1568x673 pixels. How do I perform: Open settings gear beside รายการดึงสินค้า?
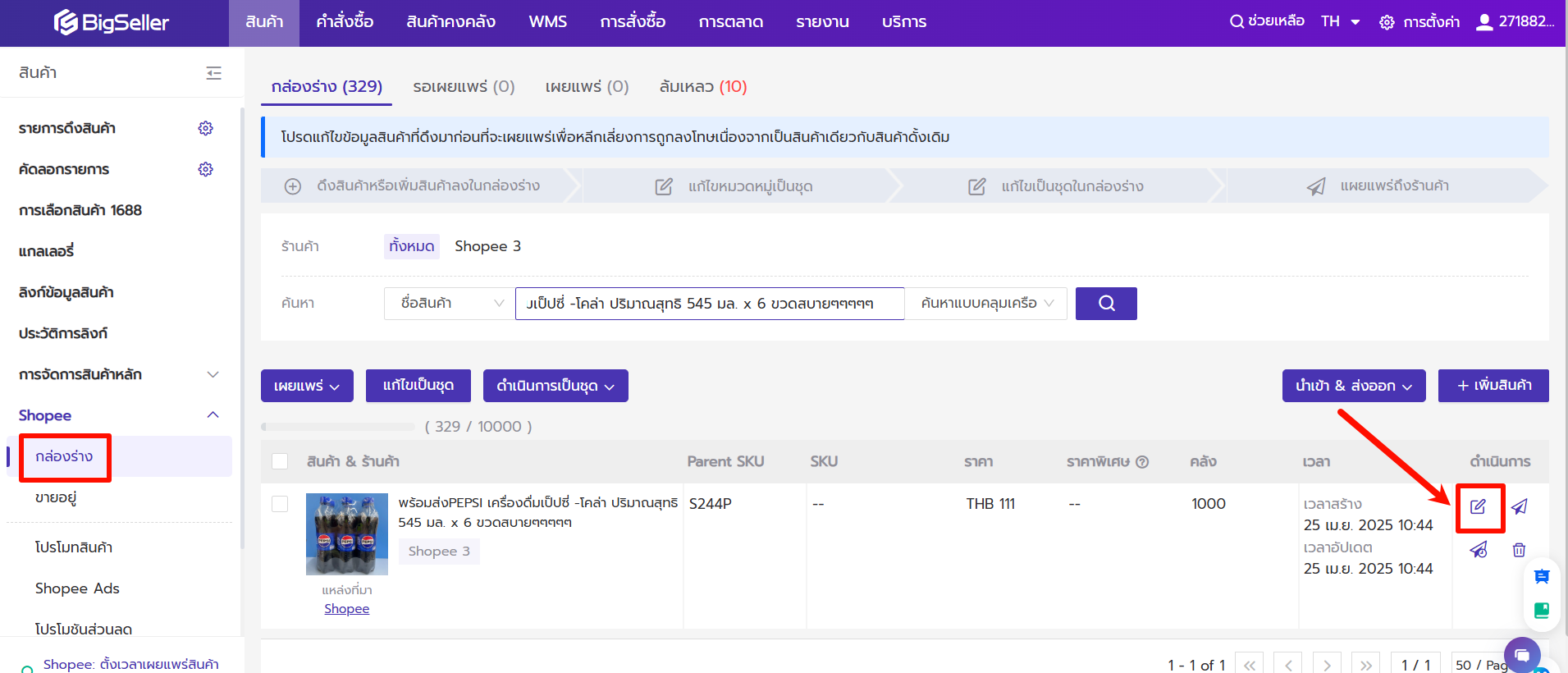point(206,128)
